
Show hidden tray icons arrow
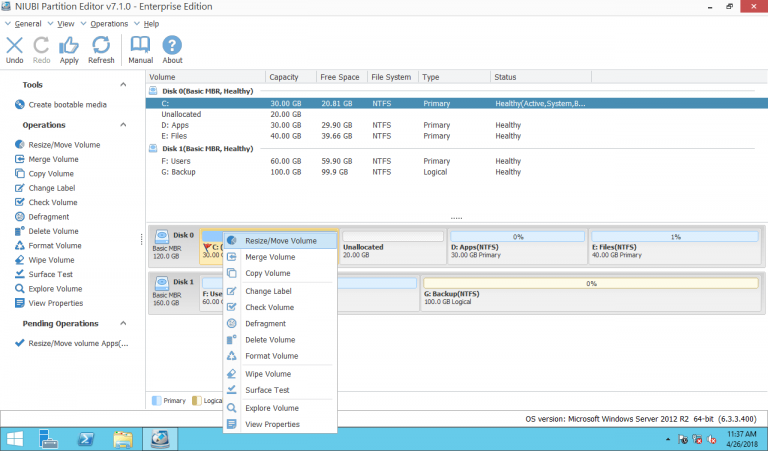coord(668,439)
